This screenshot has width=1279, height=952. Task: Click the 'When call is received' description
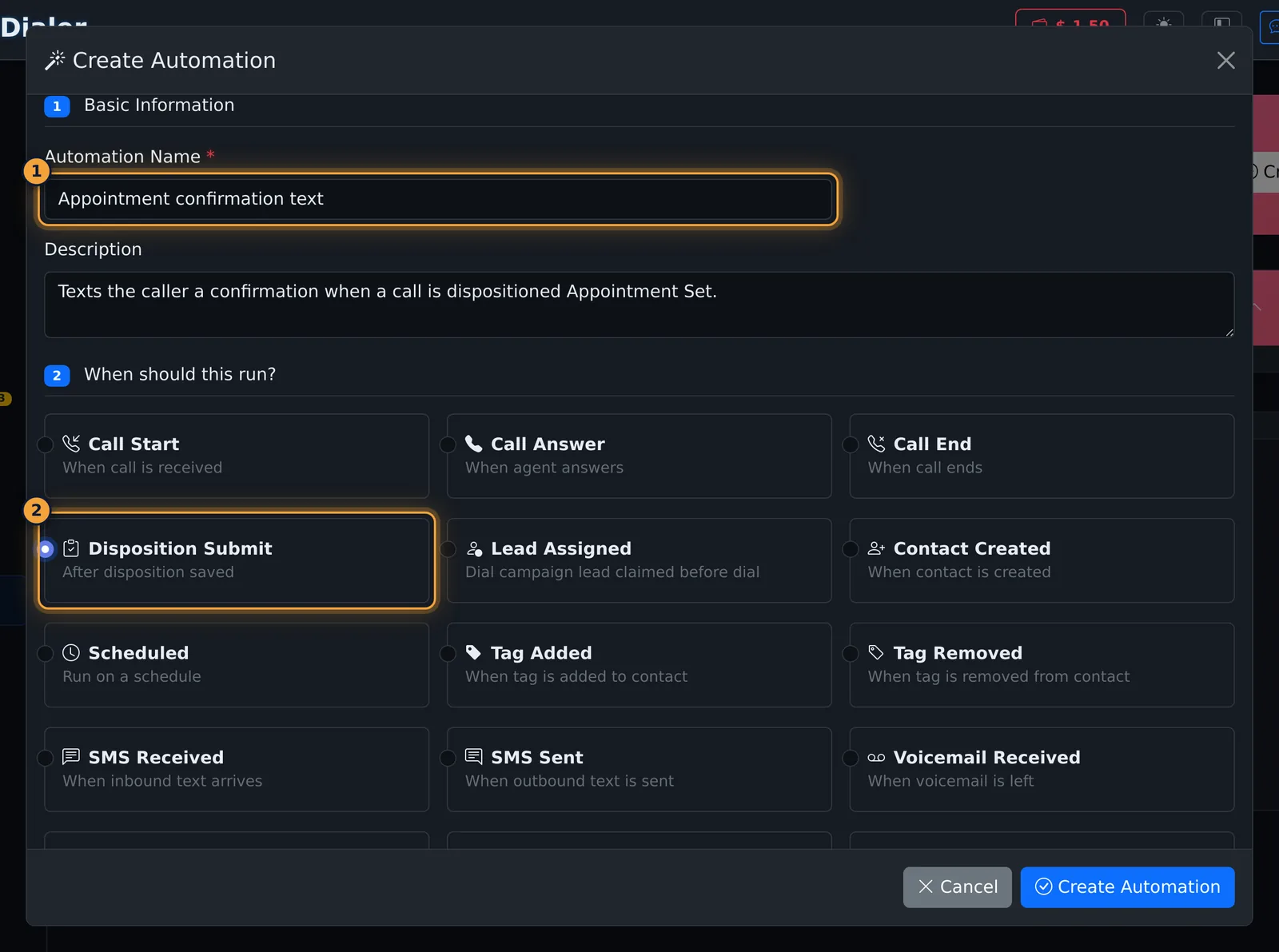pos(142,468)
